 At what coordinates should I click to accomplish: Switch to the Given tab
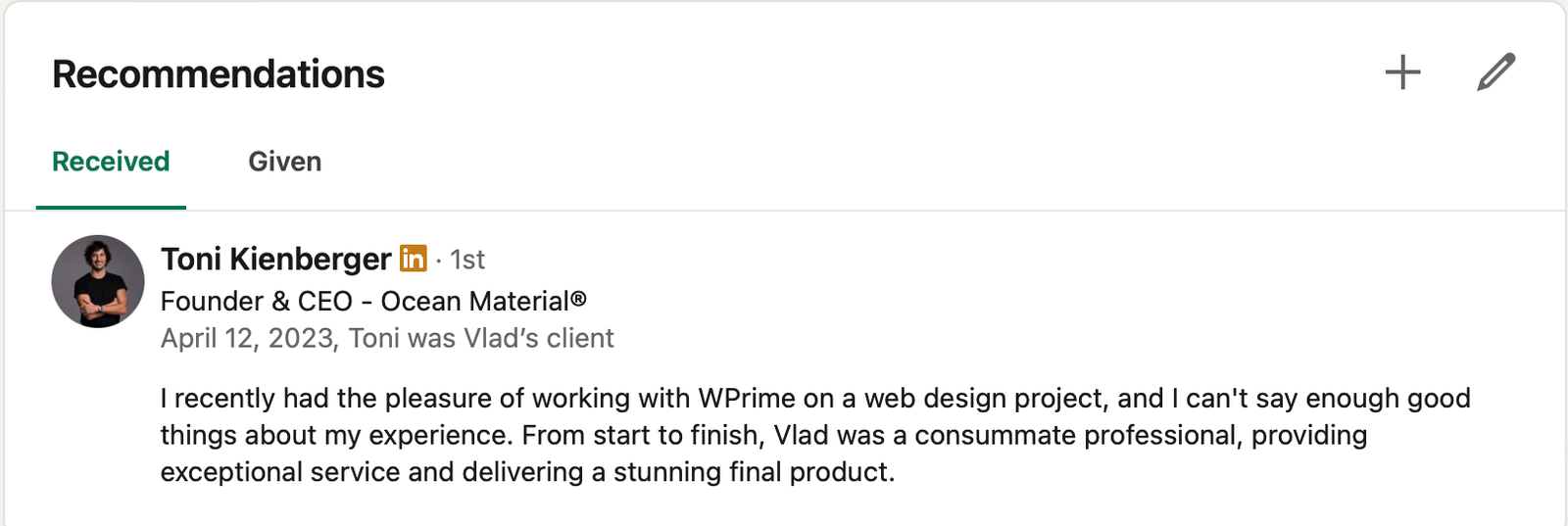(x=284, y=162)
